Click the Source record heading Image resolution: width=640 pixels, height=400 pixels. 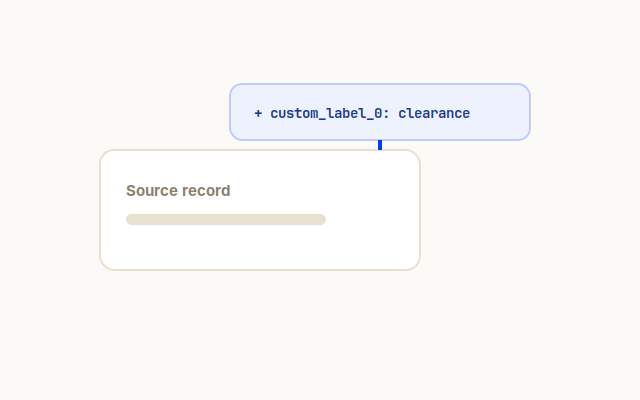coord(178,191)
